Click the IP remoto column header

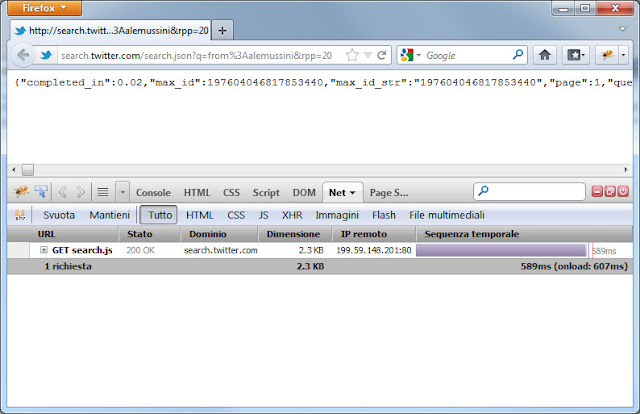click(373, 234)
